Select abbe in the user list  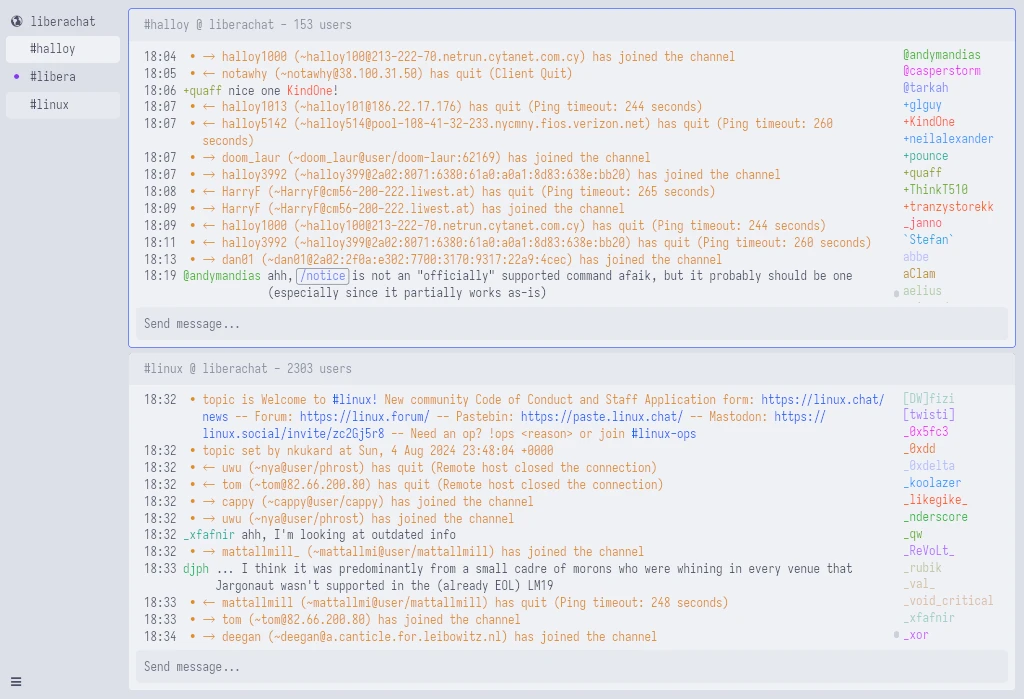point(916,257)
